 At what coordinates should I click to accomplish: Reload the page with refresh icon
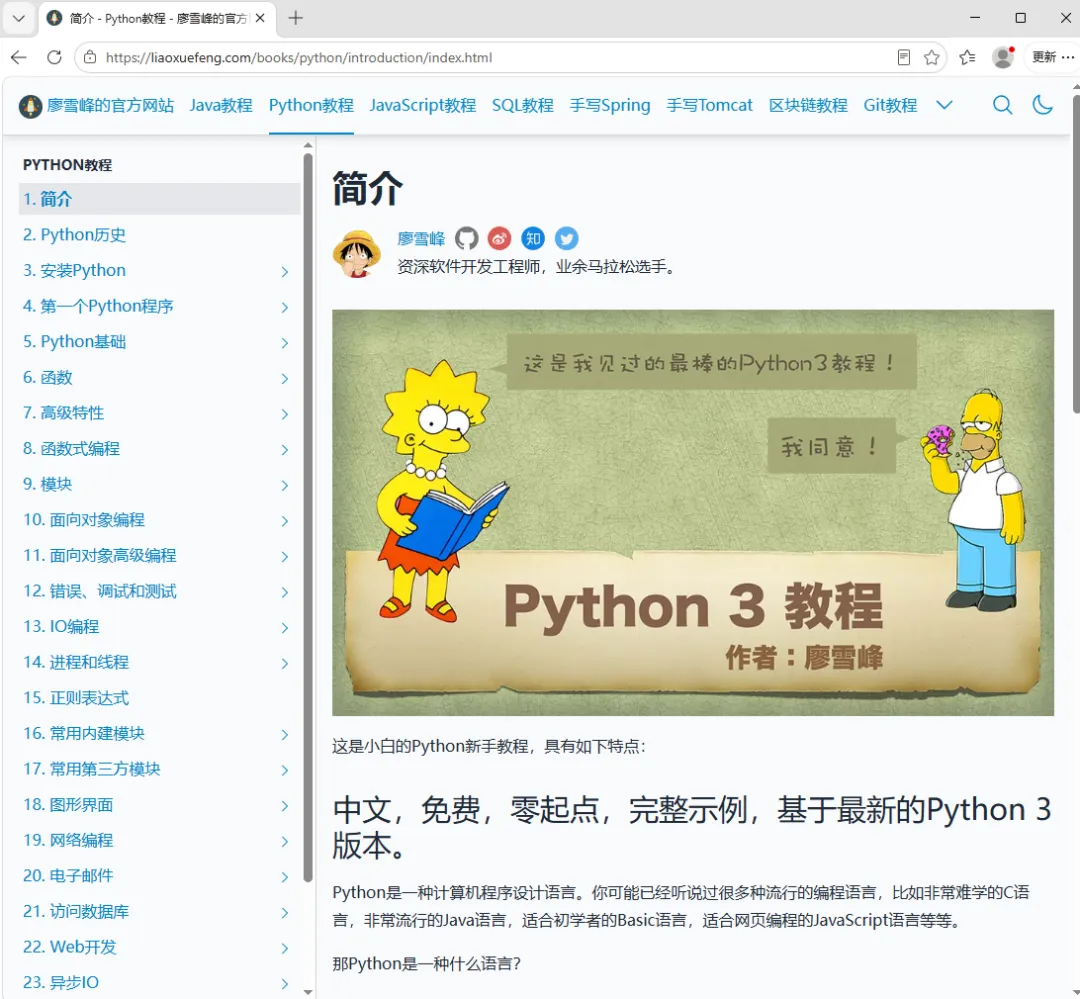click(x=54, y=57)
